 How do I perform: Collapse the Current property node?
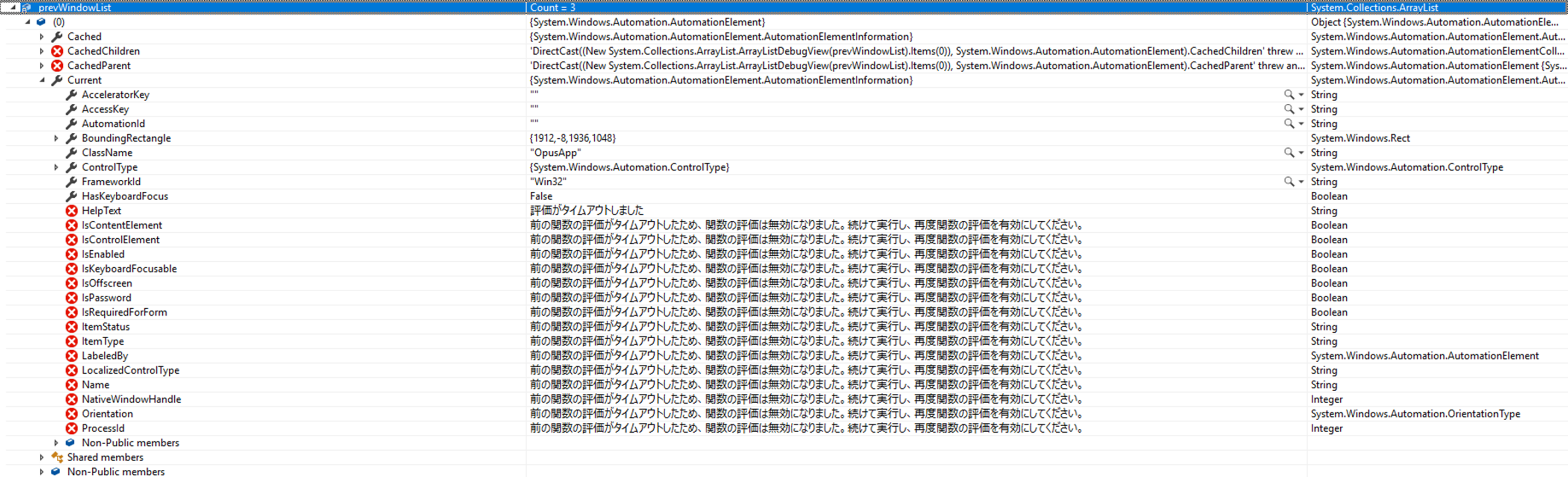[x=42, y=80]
